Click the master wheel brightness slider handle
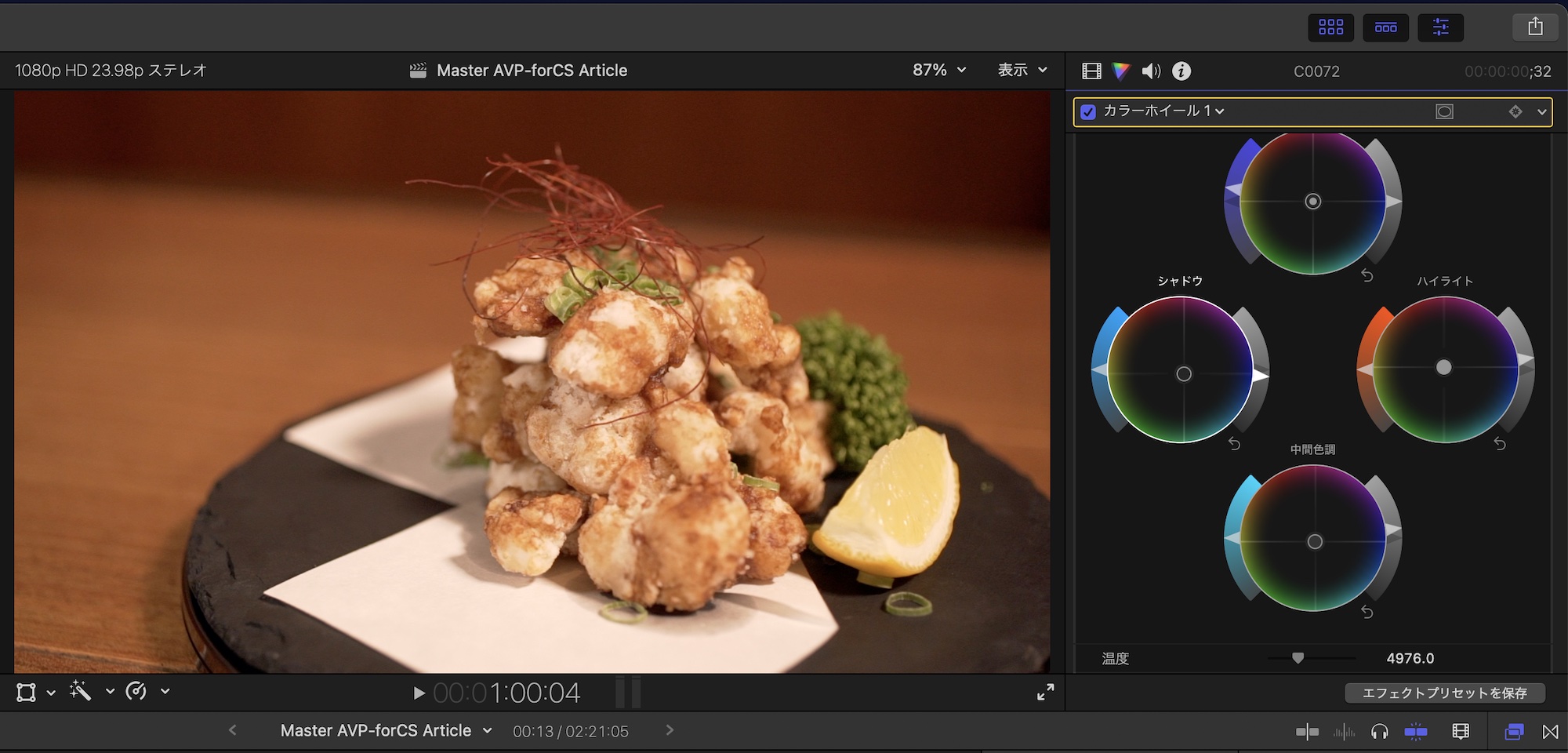The image size is (1568, 753). click(1393, 202)
